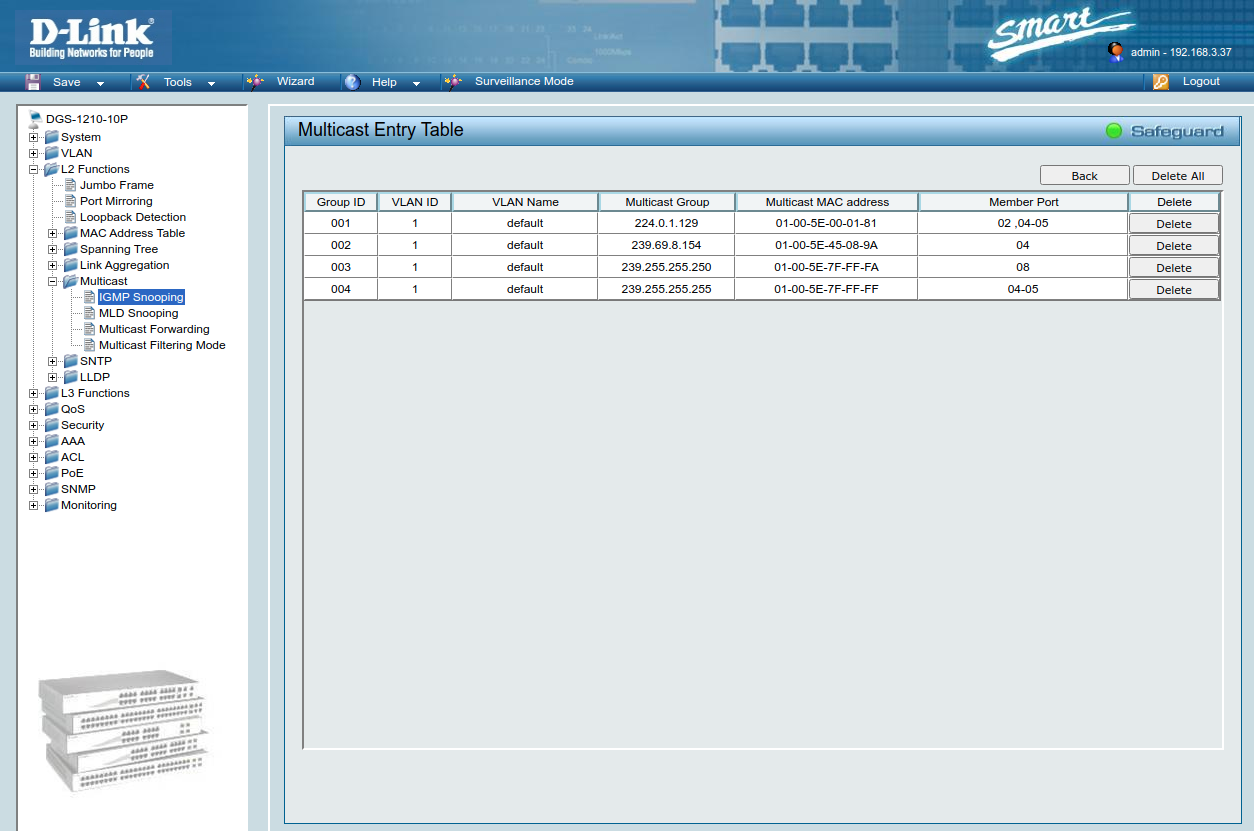Collapse the L2 Functions tree node
This screenshot has width=1254, height=831.
pos(34,169)
